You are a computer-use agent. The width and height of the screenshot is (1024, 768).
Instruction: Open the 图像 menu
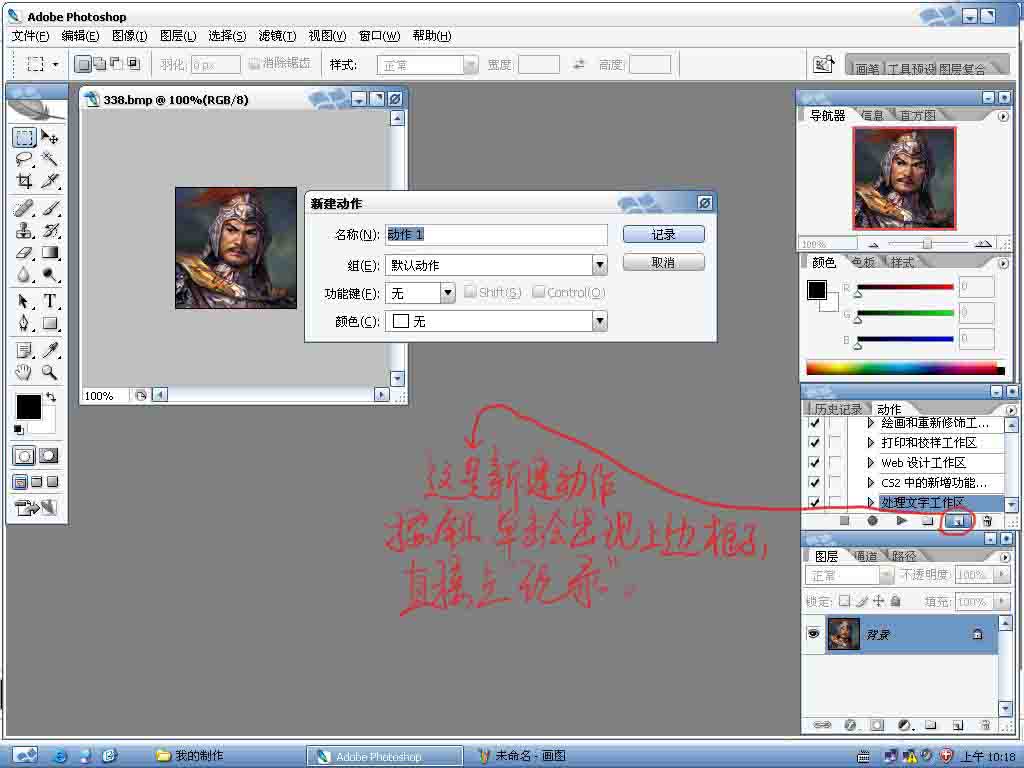point(129,36)
